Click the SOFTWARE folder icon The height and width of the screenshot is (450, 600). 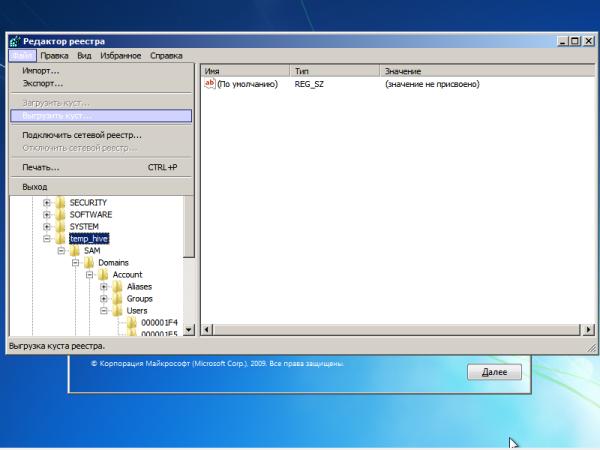pos(60,215)
